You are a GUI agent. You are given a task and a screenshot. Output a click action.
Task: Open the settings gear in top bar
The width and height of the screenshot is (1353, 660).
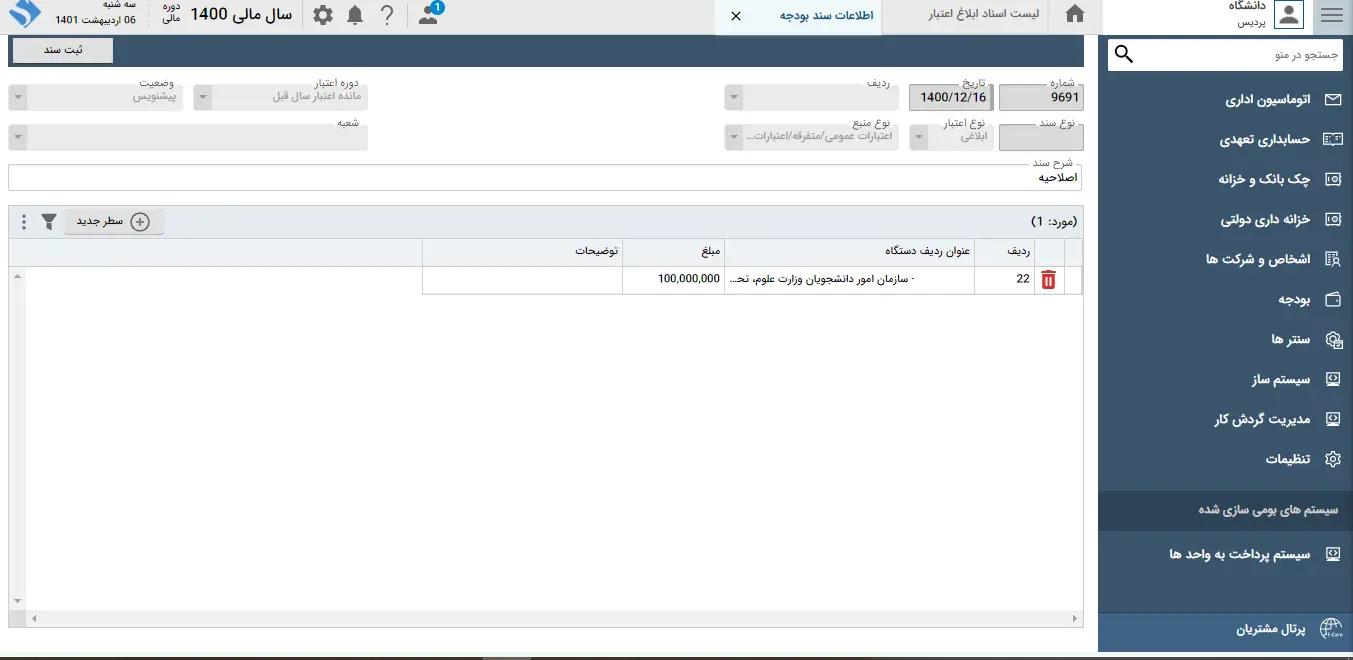point(322,15)
